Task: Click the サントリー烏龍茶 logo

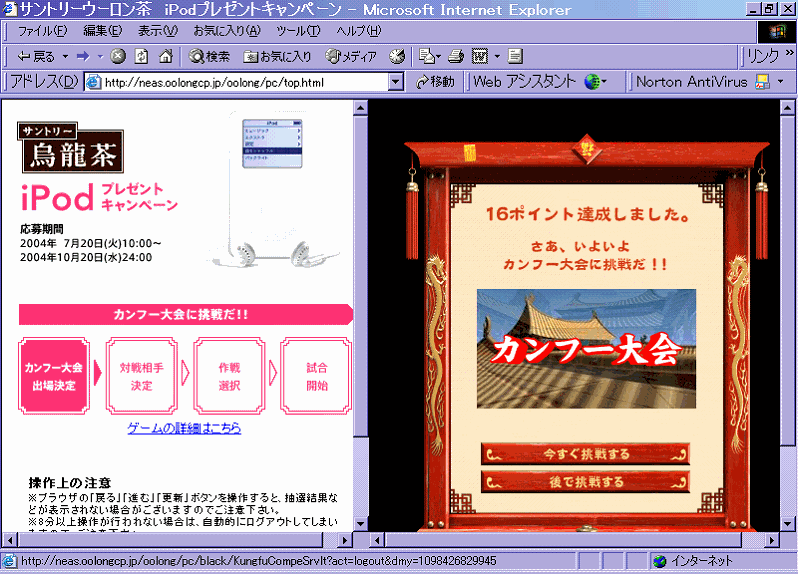Action: [x=70, y=148]
